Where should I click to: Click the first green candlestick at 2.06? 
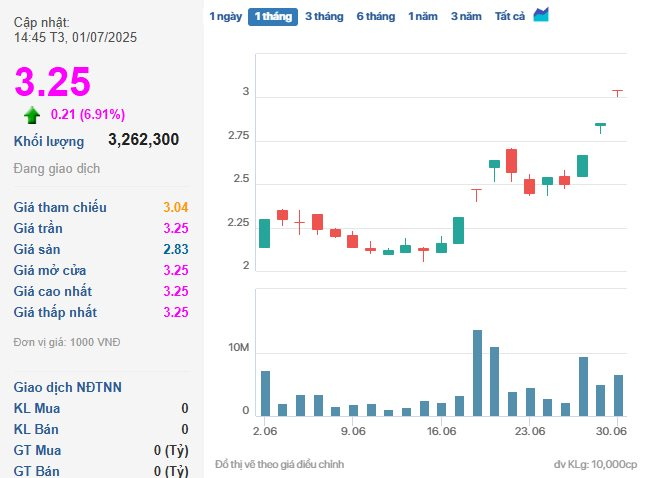coord(264,233)
